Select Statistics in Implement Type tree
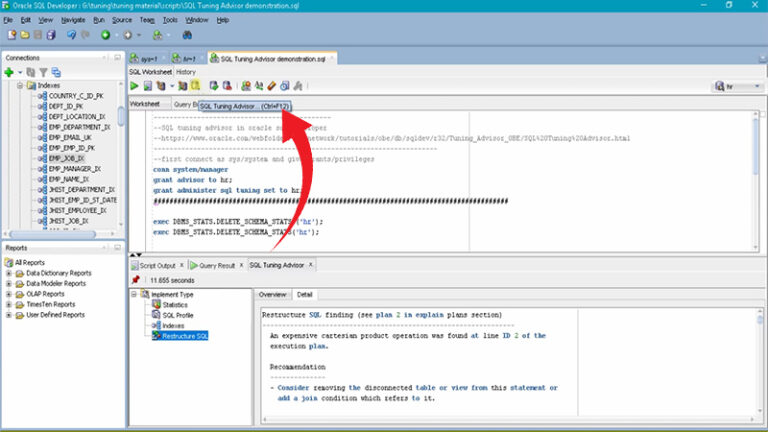 175,305
